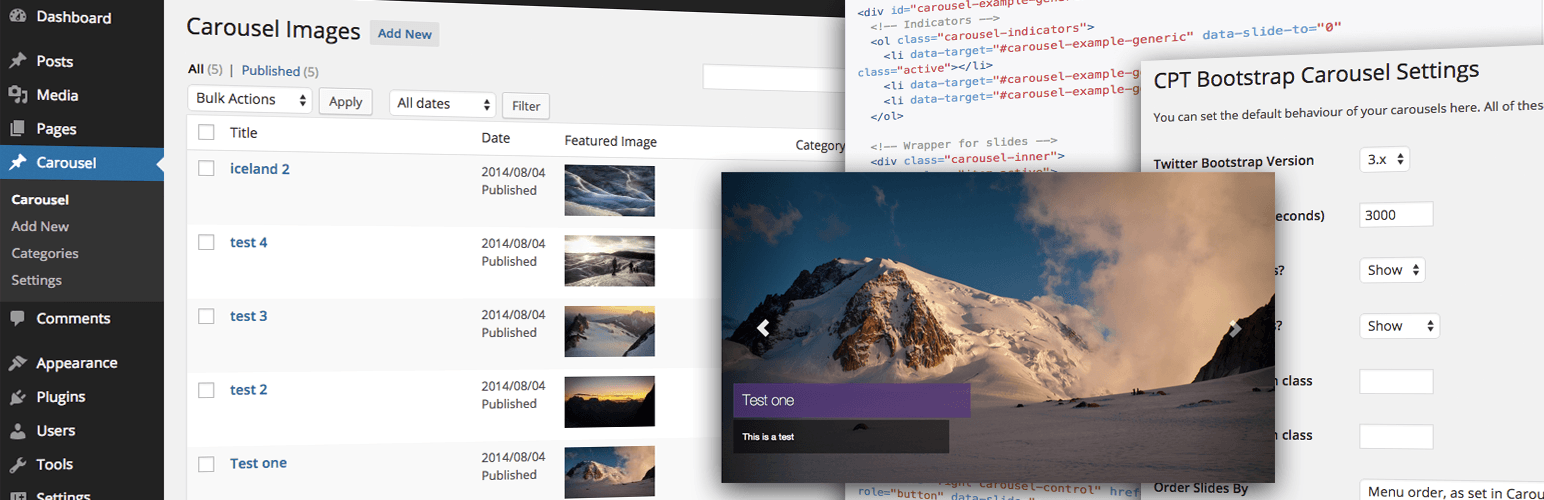This screenshot has width=1544, height=500.
Task: Go to next carousel slide arrow
Action: pyautogui.click(x=1235, y=327)
